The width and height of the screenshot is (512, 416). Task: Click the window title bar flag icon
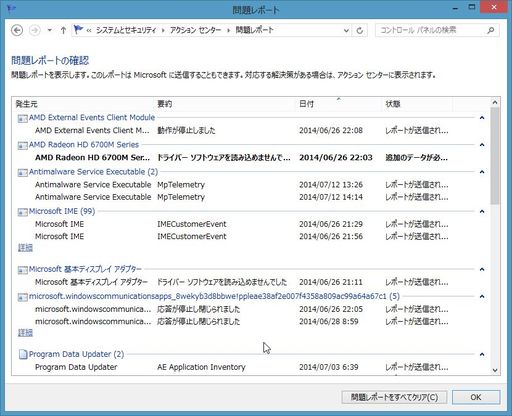pos(11,9)
